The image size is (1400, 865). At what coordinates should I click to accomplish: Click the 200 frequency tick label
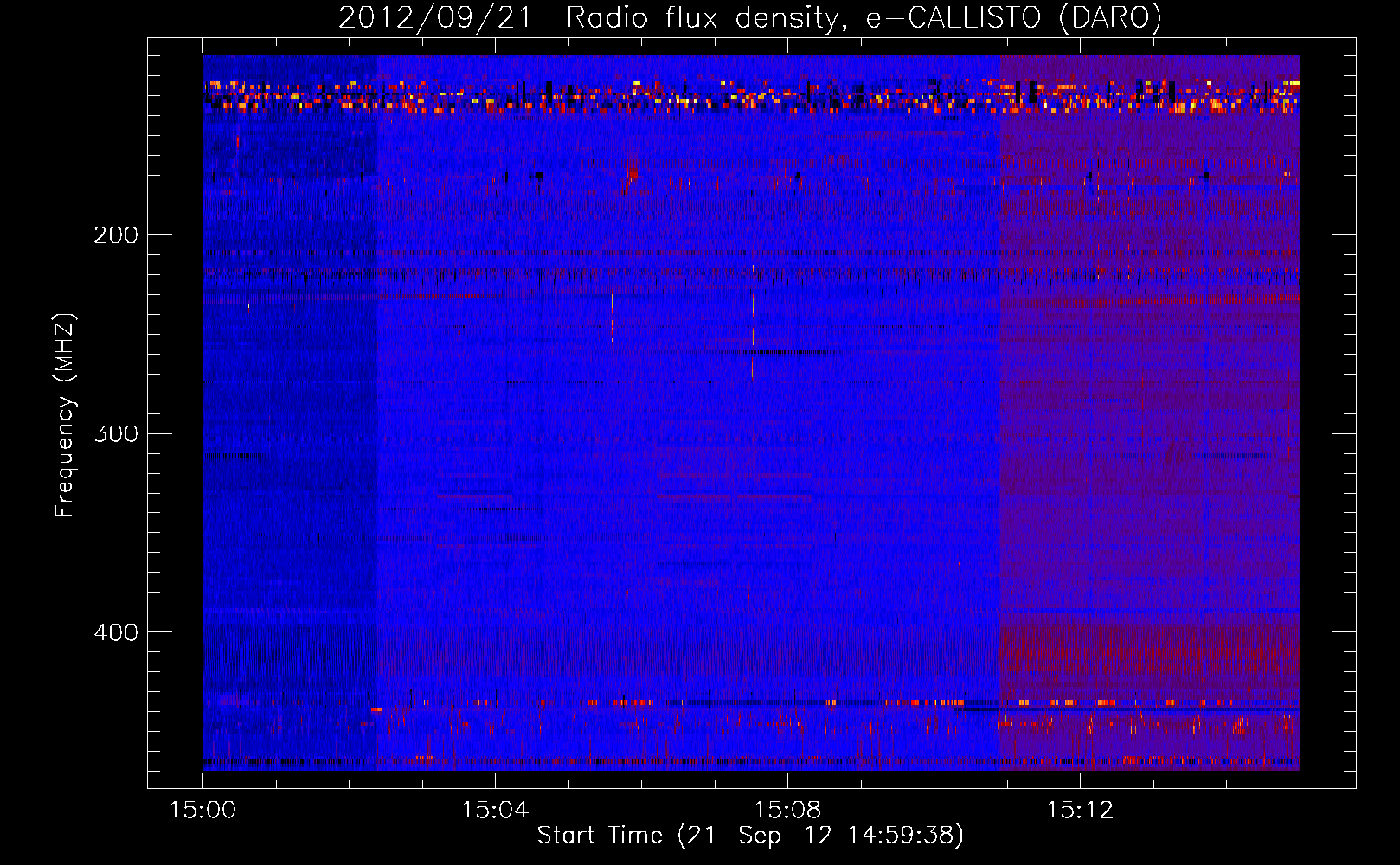coord(116,235)
